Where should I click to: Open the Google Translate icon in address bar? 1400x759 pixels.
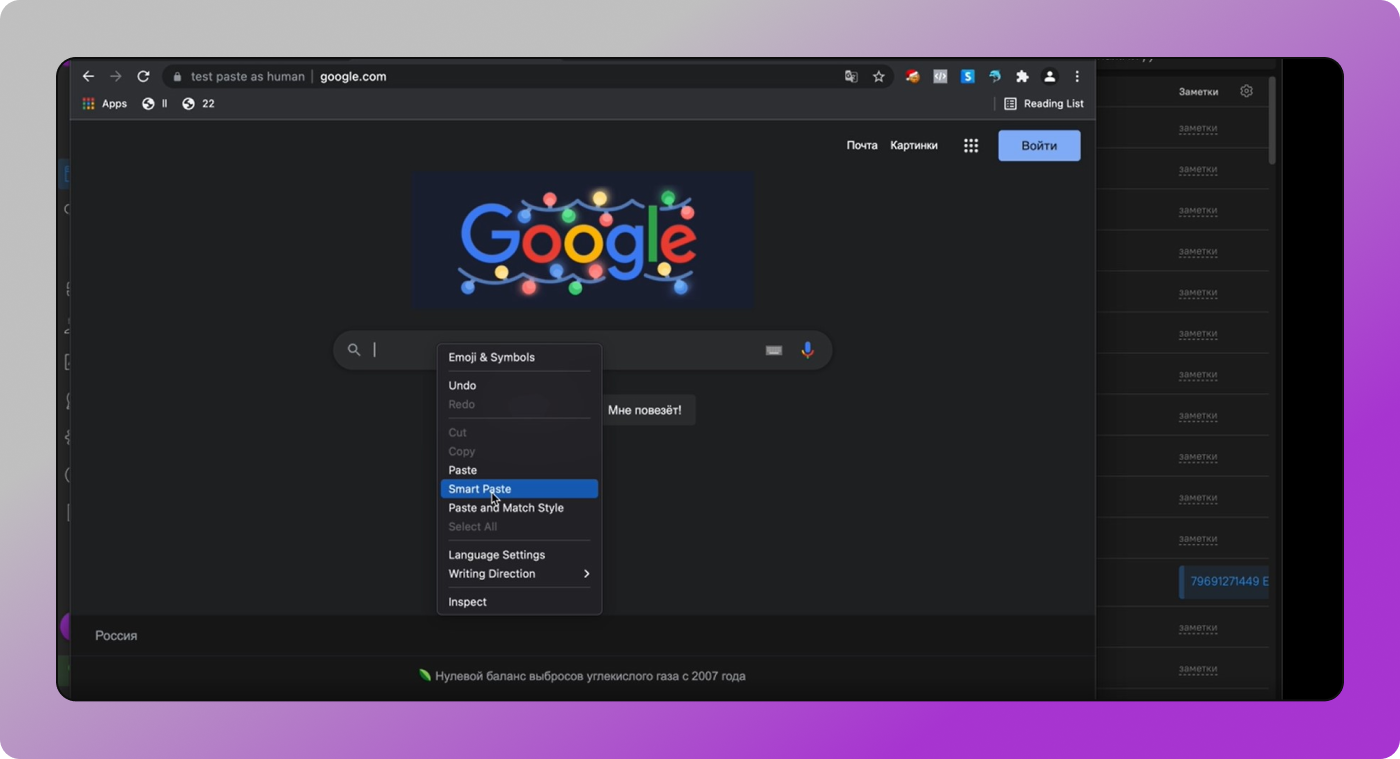click(851, 76)
